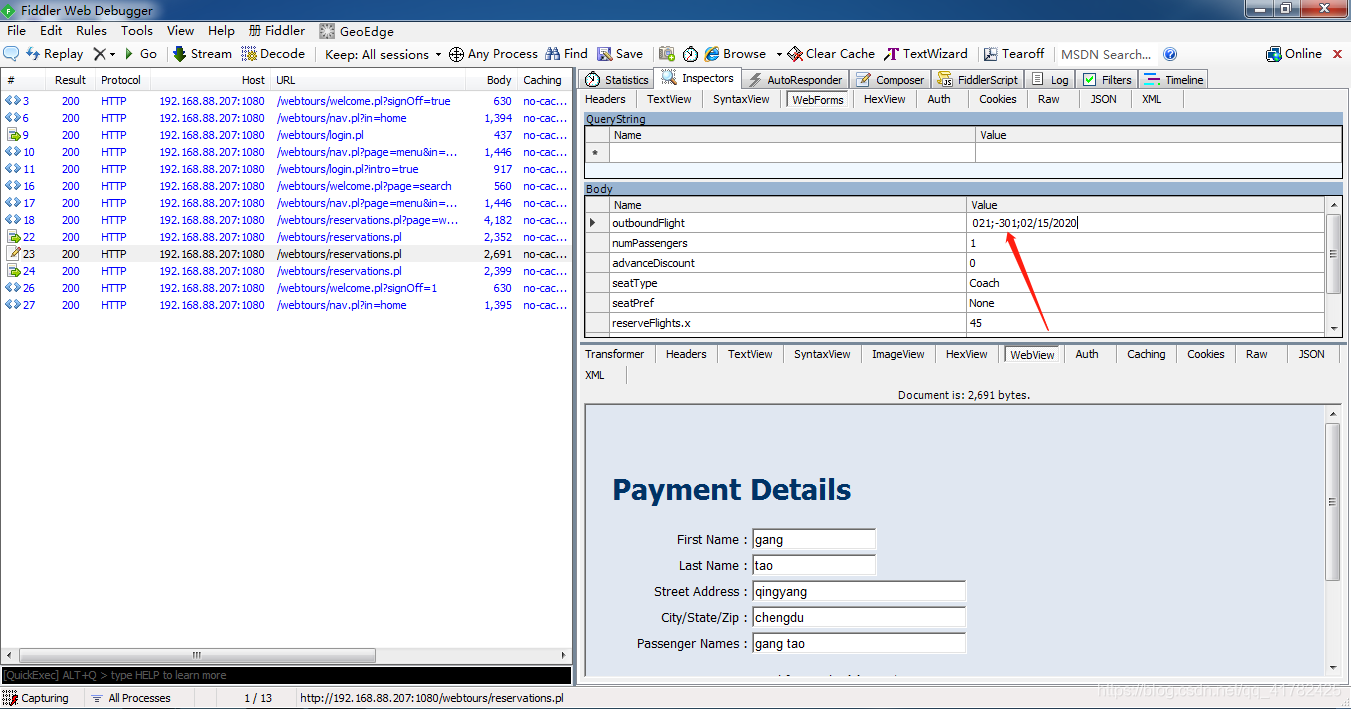Switch to the Composer tab
1351x709 pixels.
click(890, 80)
